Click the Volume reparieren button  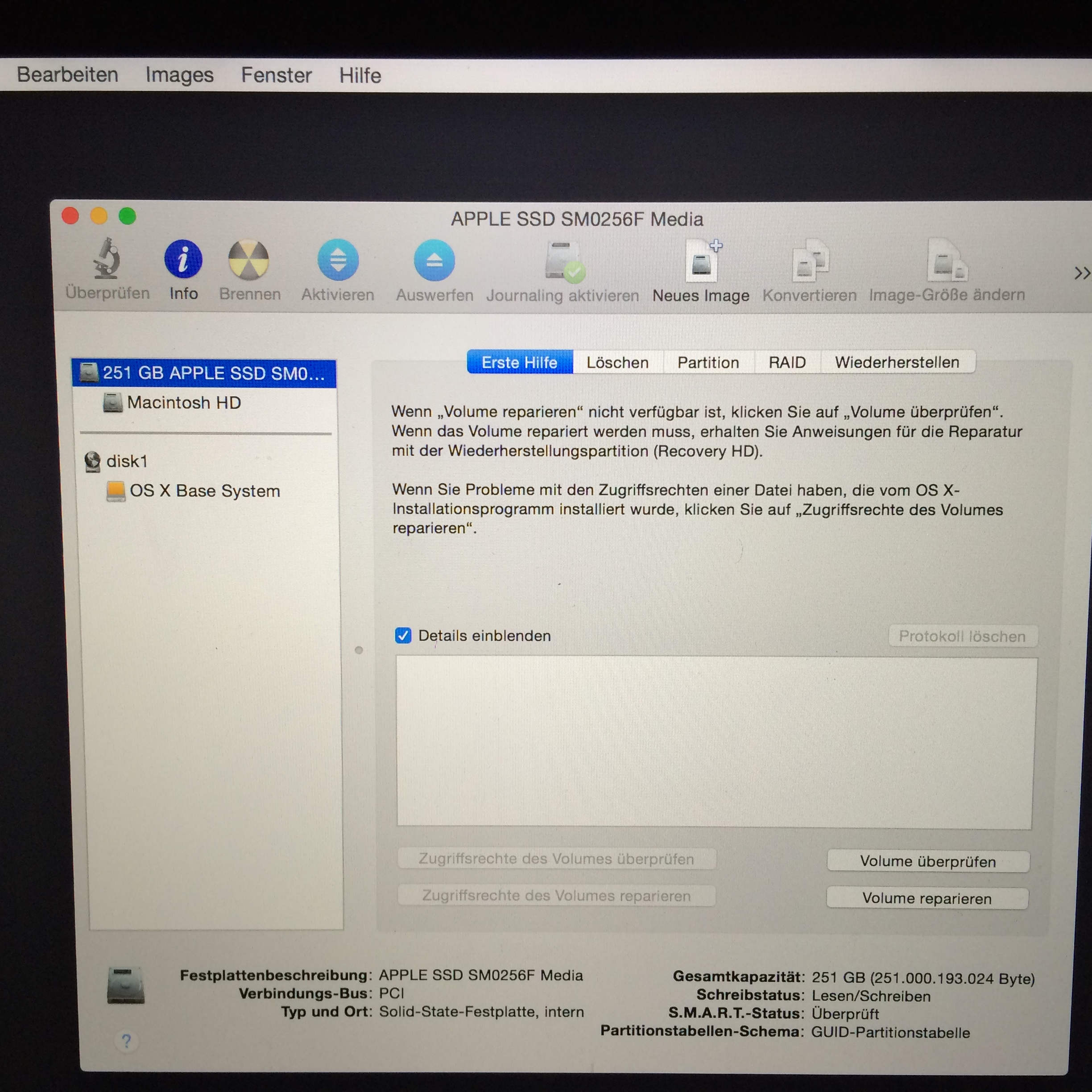pos(927,899)
